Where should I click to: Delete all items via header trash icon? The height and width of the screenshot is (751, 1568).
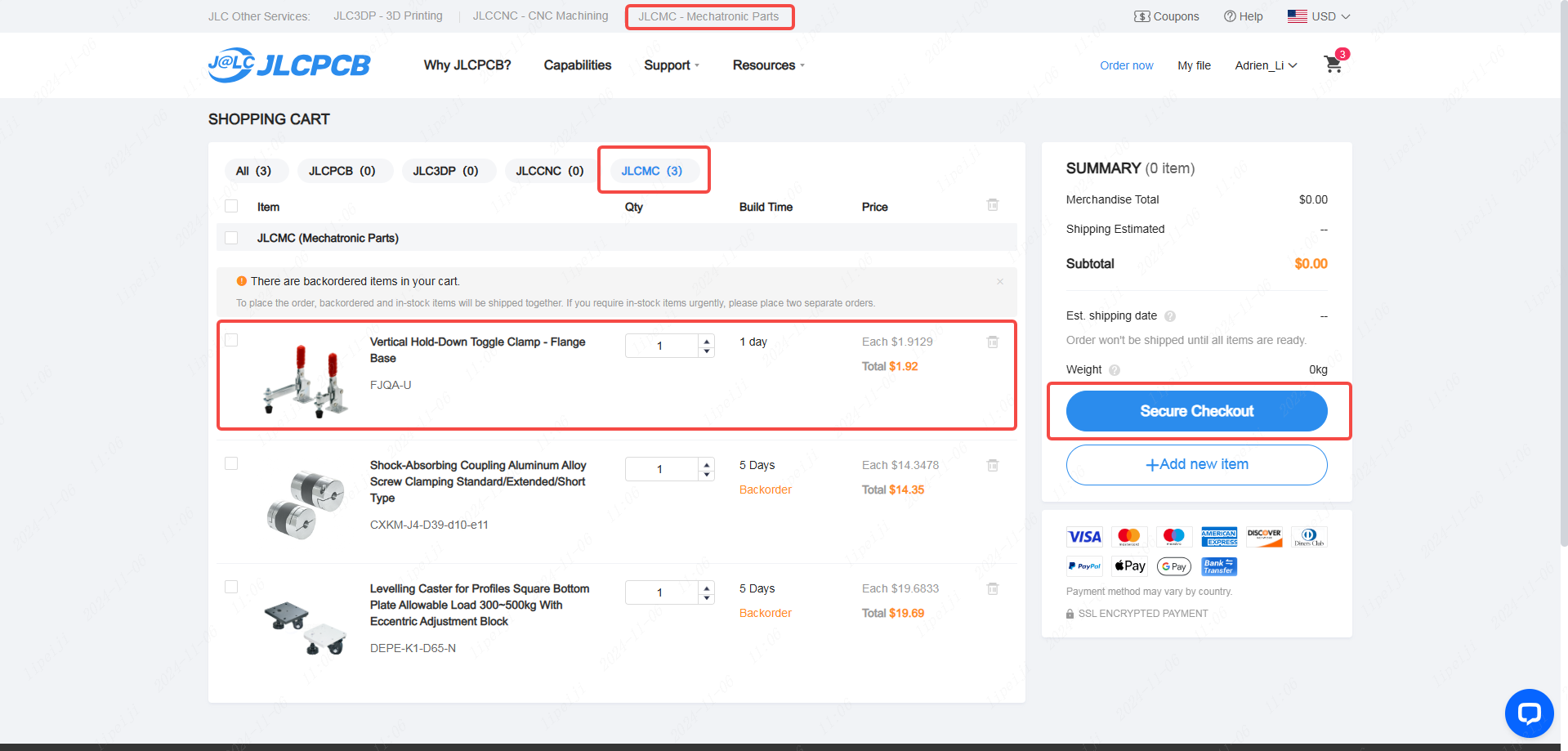pos(993,204)
